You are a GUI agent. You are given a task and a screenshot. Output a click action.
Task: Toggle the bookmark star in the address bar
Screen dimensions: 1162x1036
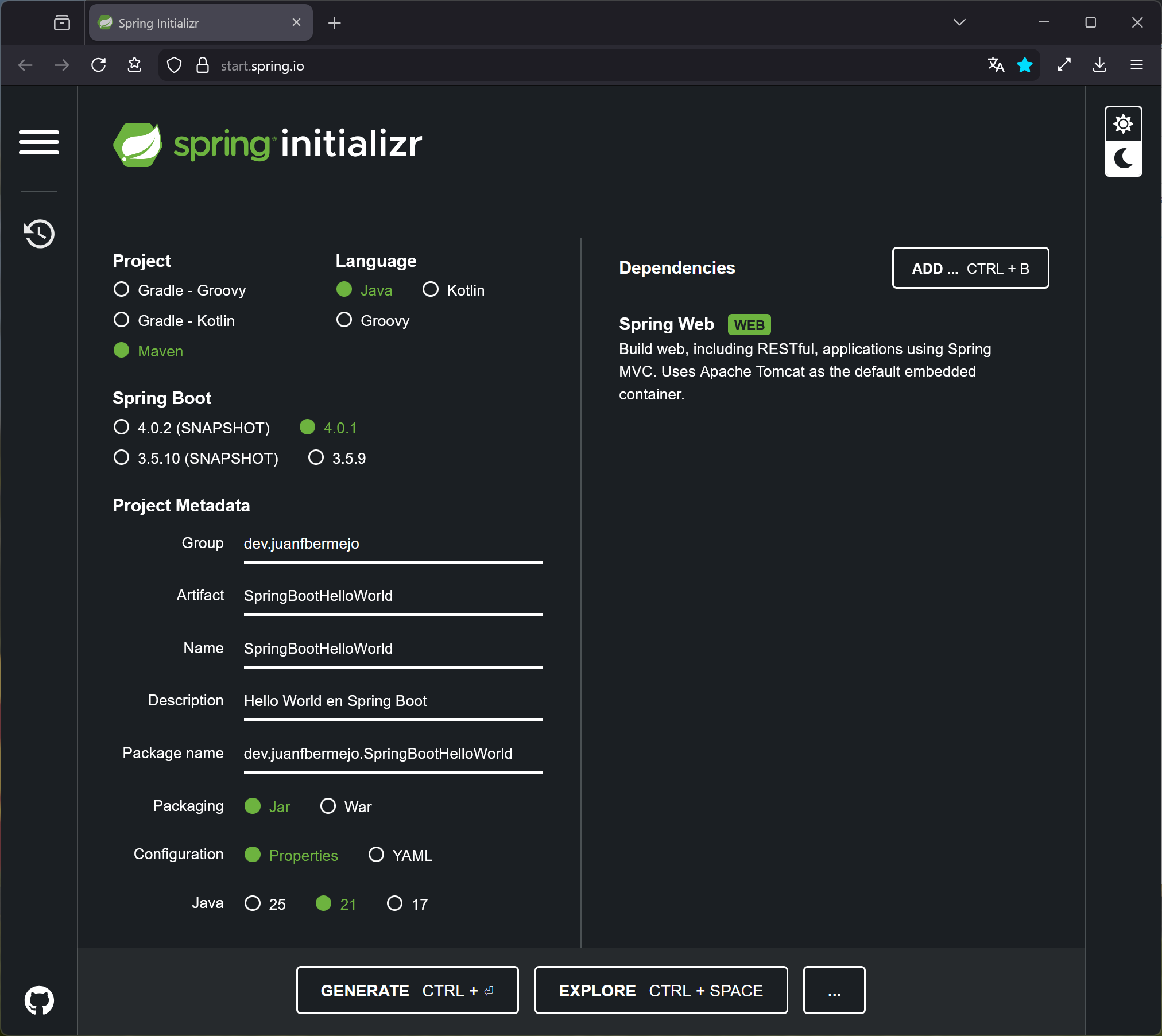click(x=1025, y=65)
